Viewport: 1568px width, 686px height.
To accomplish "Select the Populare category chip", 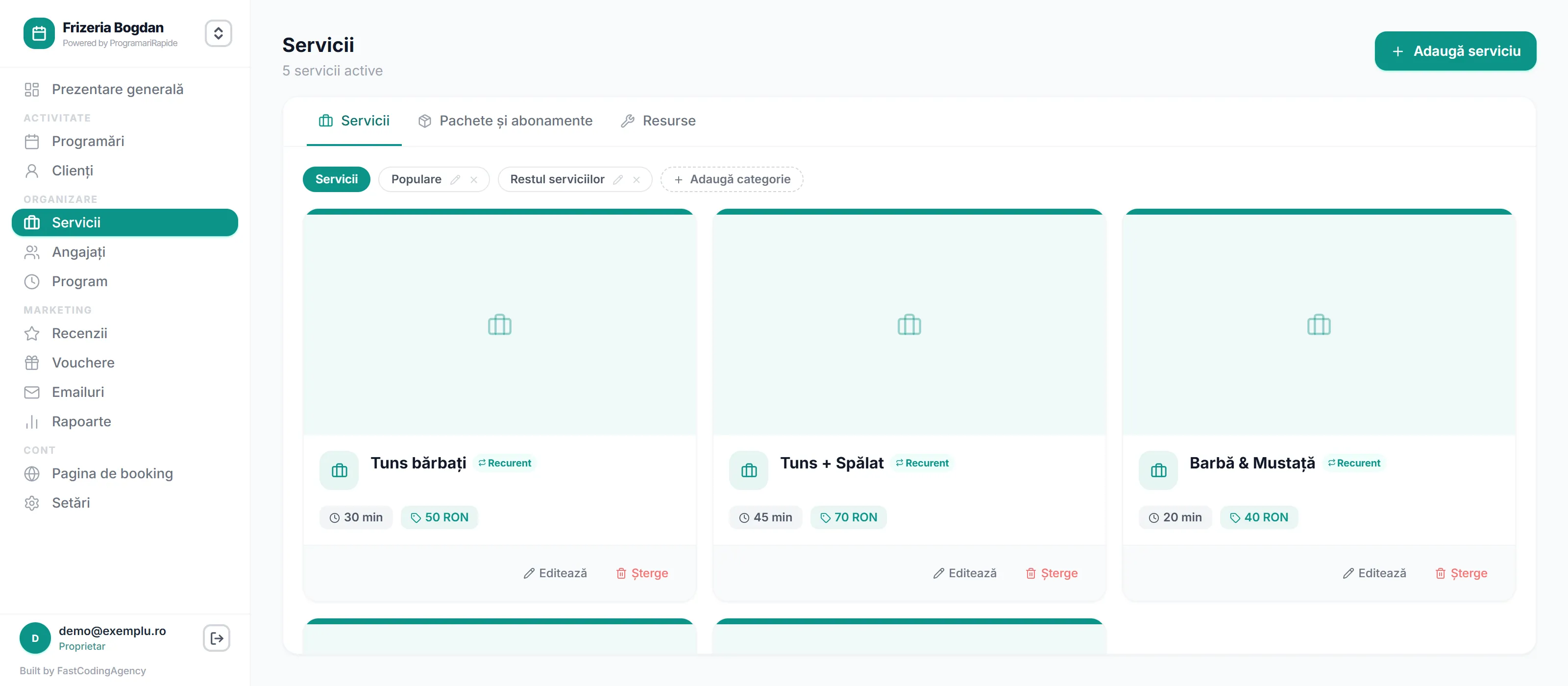I will pyautogui.click(x=416, y=179).
